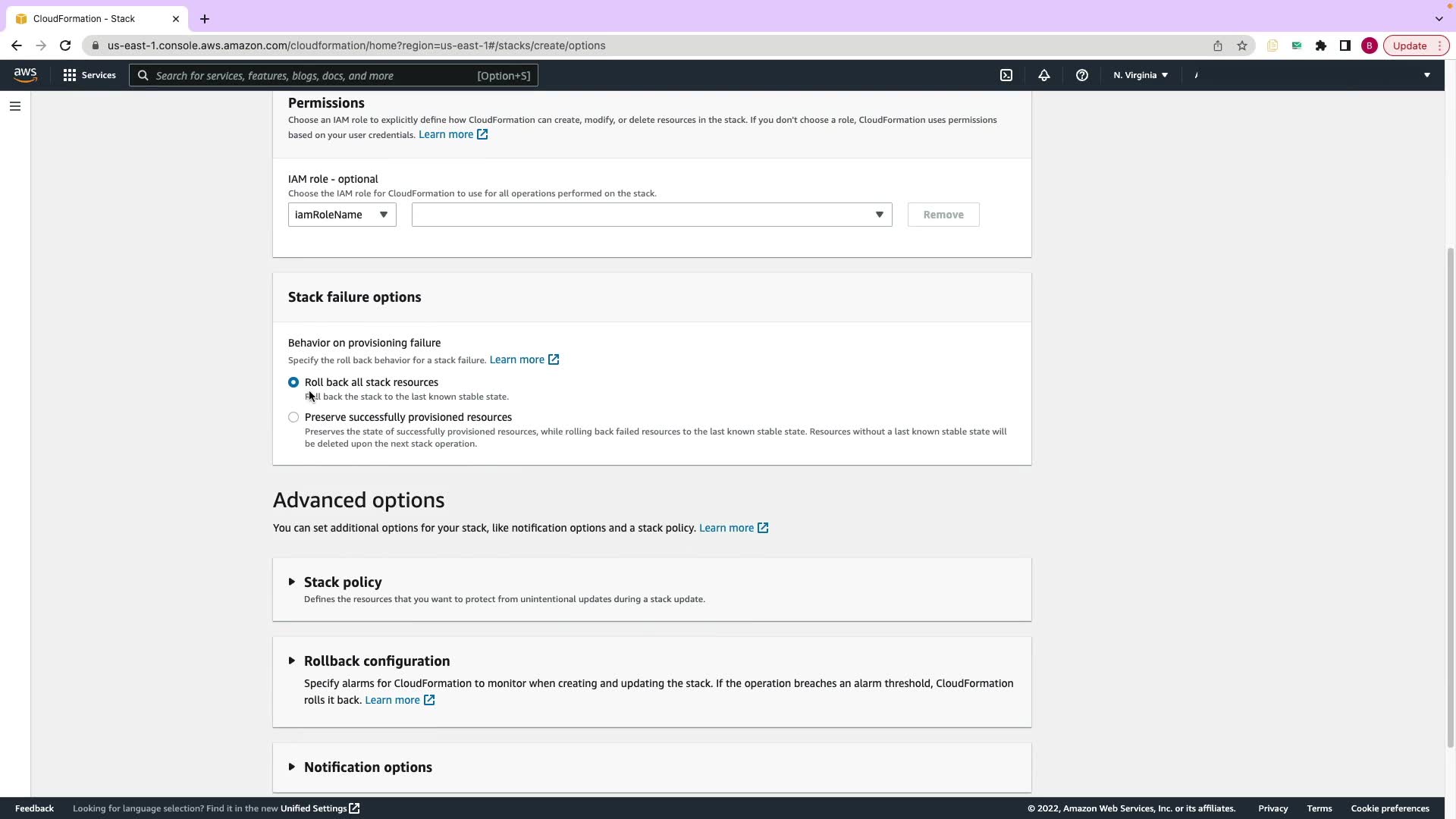The height and width of the screenshot is (819, 1456).
Task: Select Roll back all stack resources
Action: (x=293, y=382)
